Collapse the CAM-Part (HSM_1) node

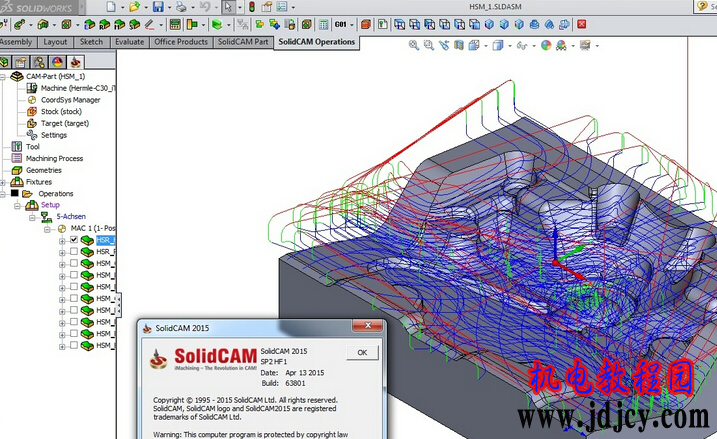click(2, 77)
